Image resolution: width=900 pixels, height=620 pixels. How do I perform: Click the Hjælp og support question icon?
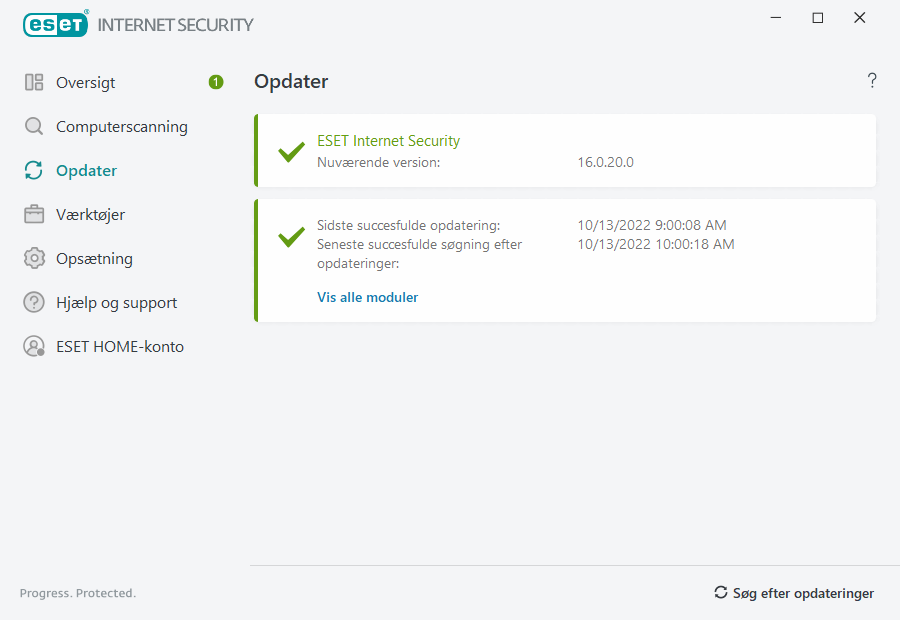pos(34,303)
